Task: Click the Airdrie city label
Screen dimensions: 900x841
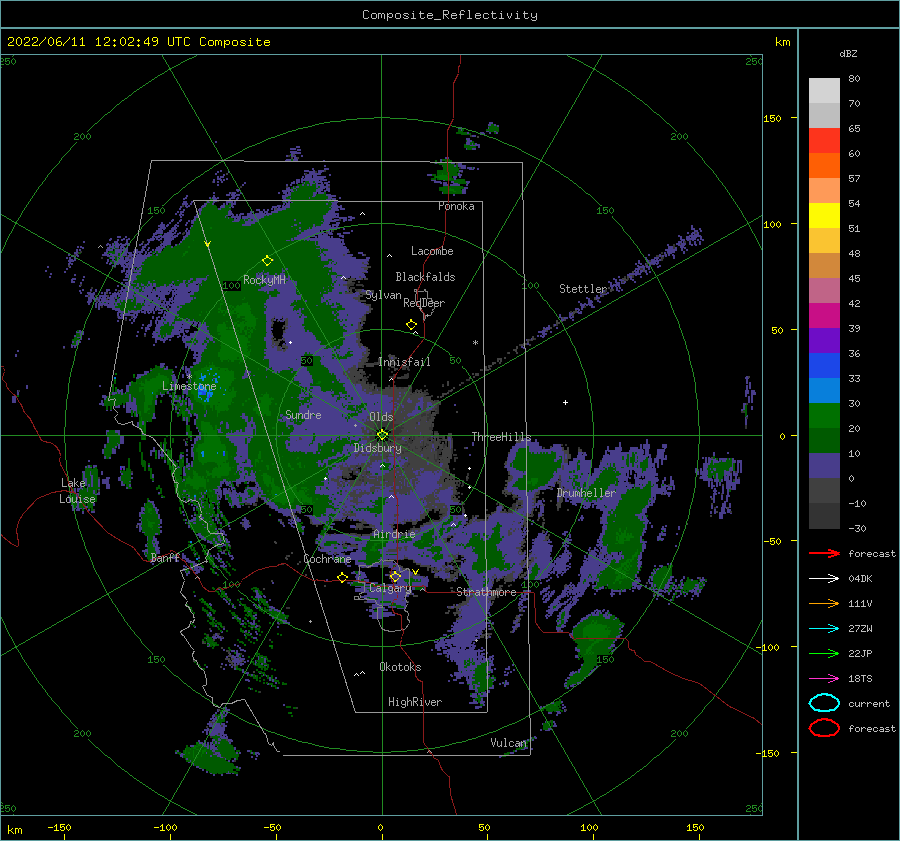Action: [394, 534]
